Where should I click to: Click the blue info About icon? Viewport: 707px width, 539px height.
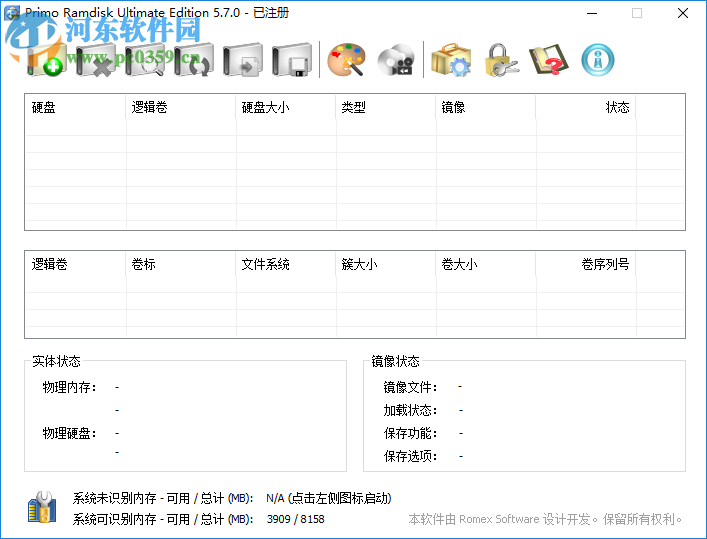[598, 60]
